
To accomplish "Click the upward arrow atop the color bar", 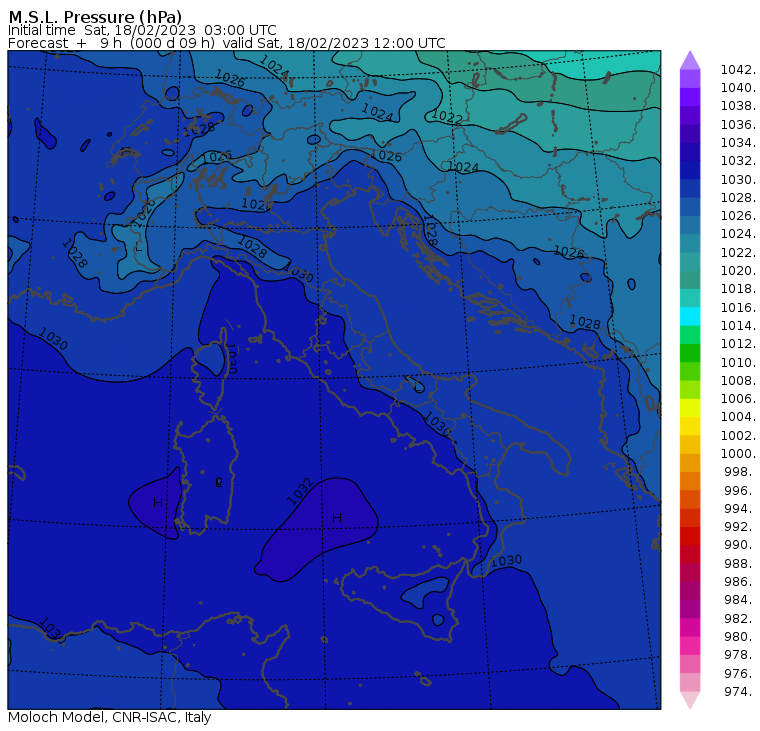I will pos(690,60).
